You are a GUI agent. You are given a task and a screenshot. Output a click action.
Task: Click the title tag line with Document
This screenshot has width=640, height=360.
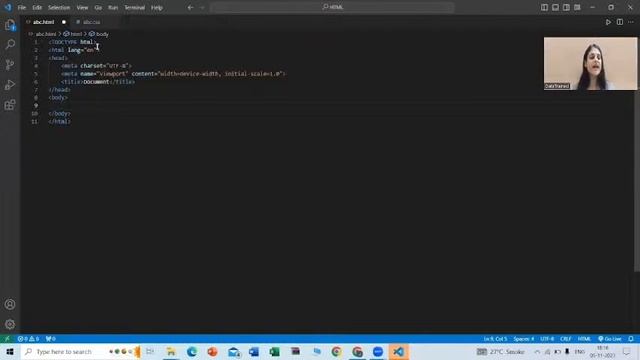[x=98, y=82]
